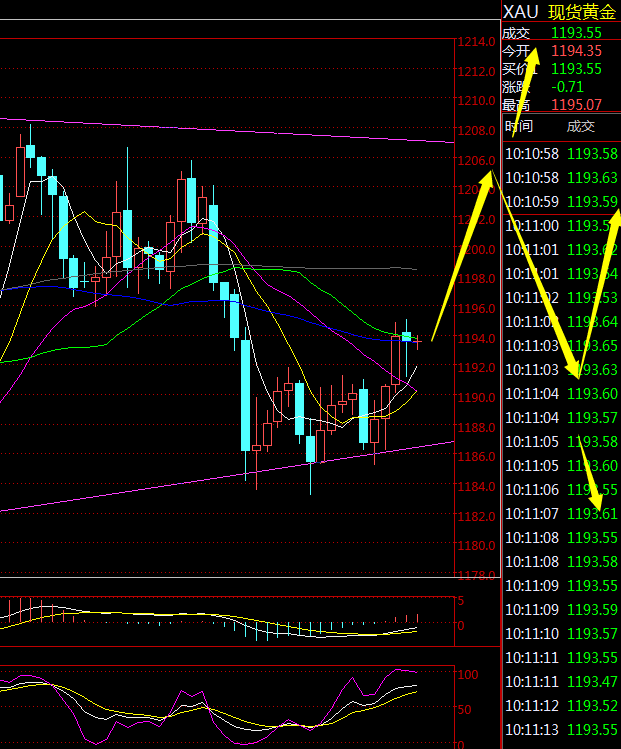621x749 pixels.
Task: Click the 成交 column header in tick list
Action: 580,126
